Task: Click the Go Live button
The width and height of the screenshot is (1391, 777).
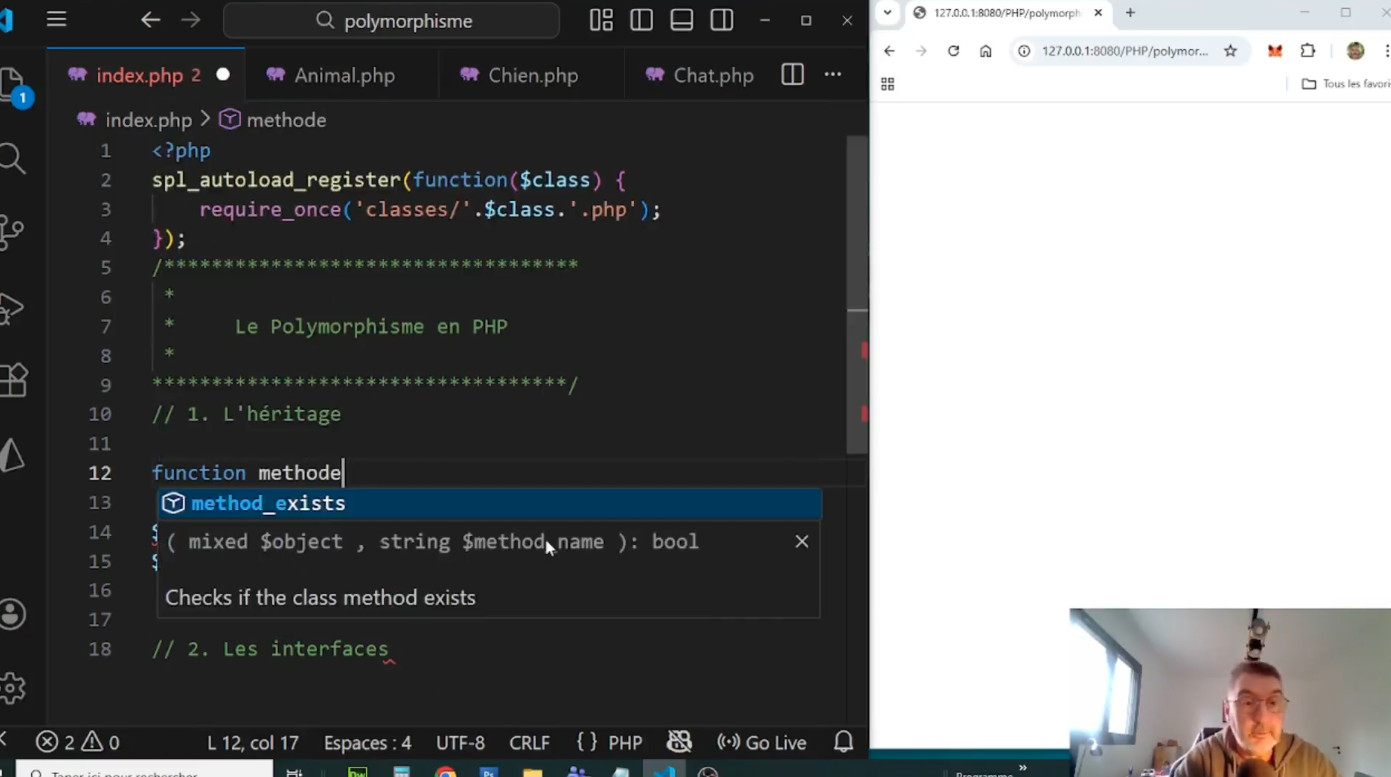Action: pos(762,742)
